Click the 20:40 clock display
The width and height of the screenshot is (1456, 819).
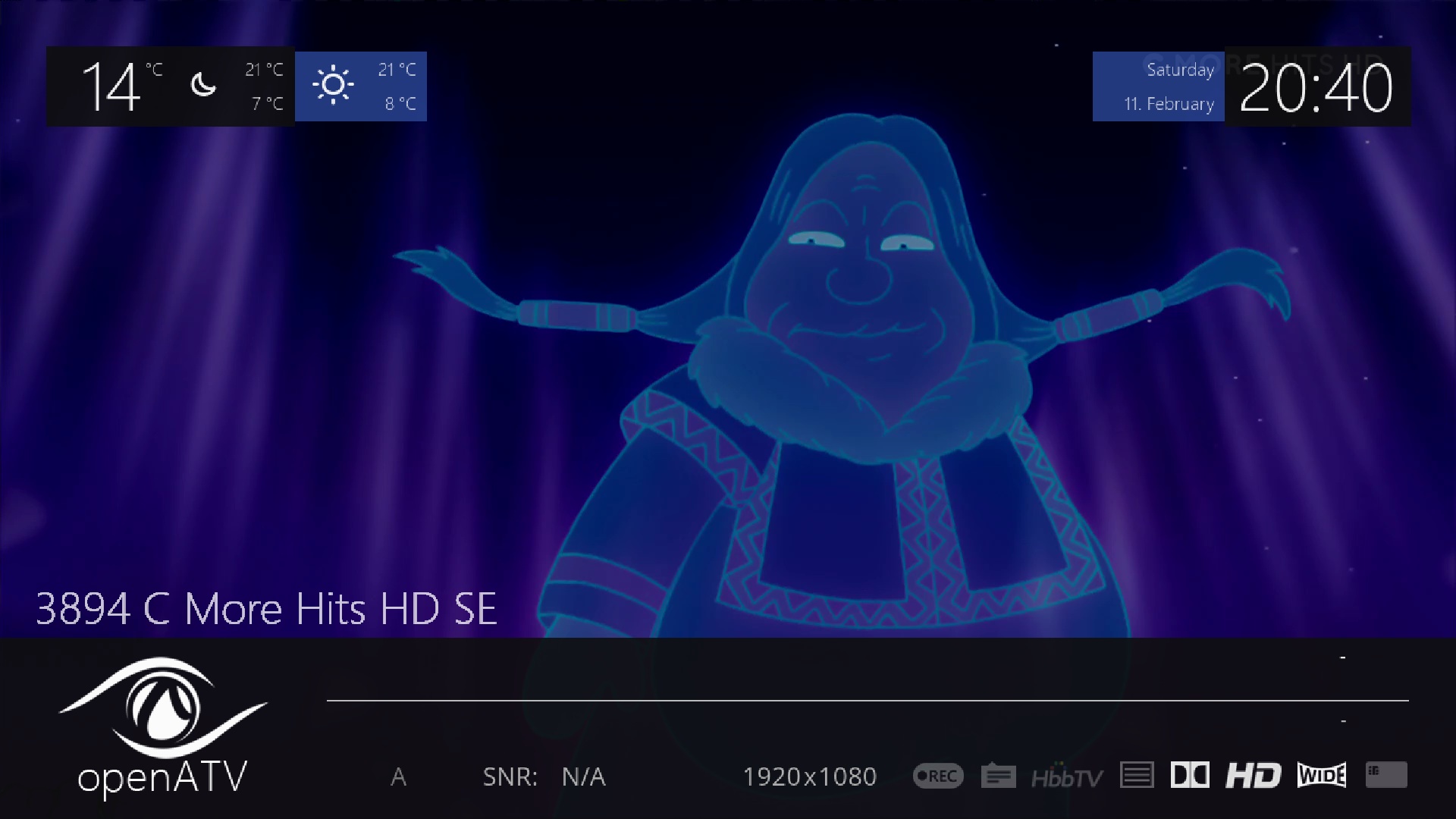pyautogui.click(x=1316, y=88)
